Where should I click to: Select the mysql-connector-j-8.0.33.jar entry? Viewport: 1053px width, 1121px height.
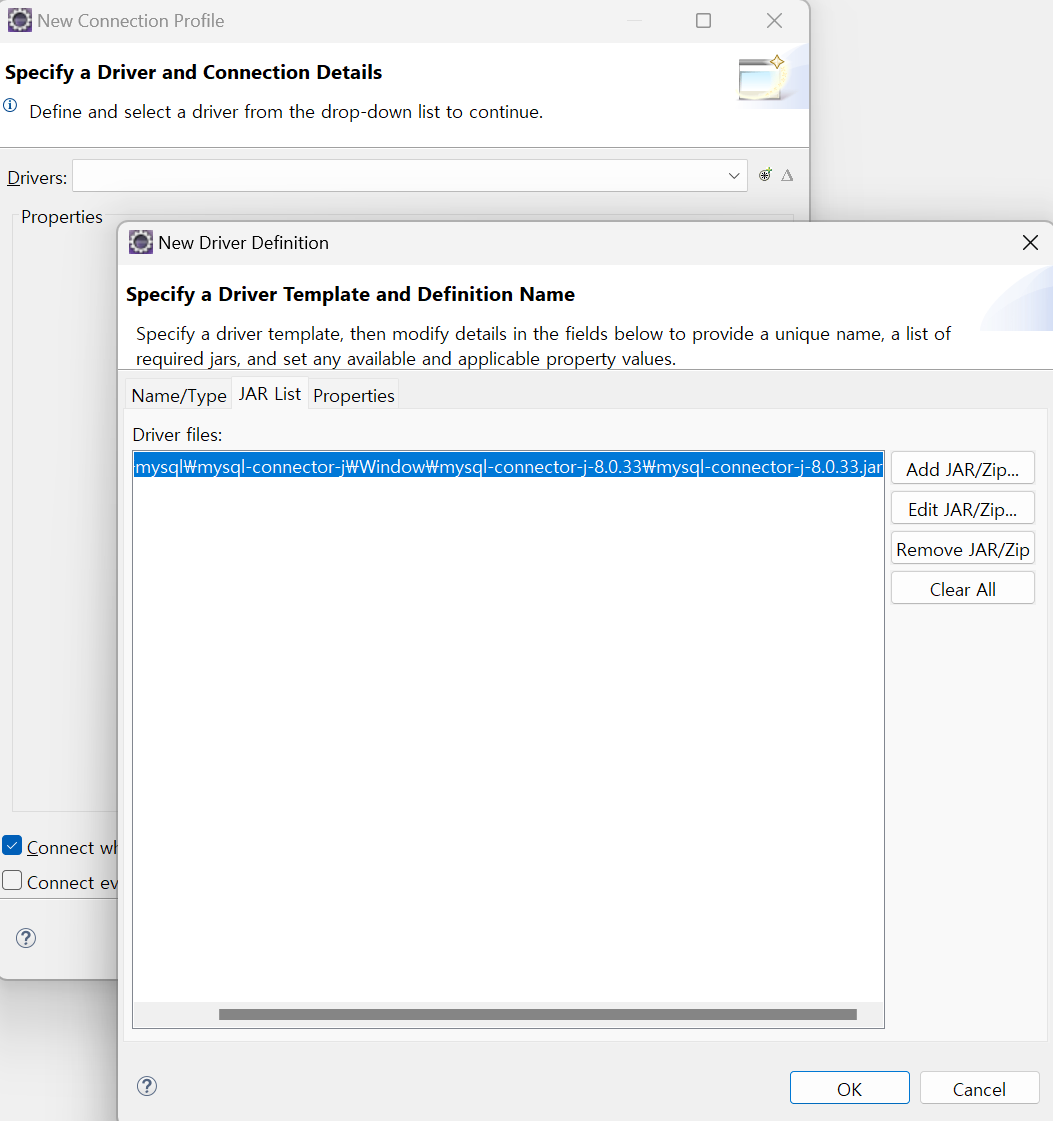pos(508,467)
